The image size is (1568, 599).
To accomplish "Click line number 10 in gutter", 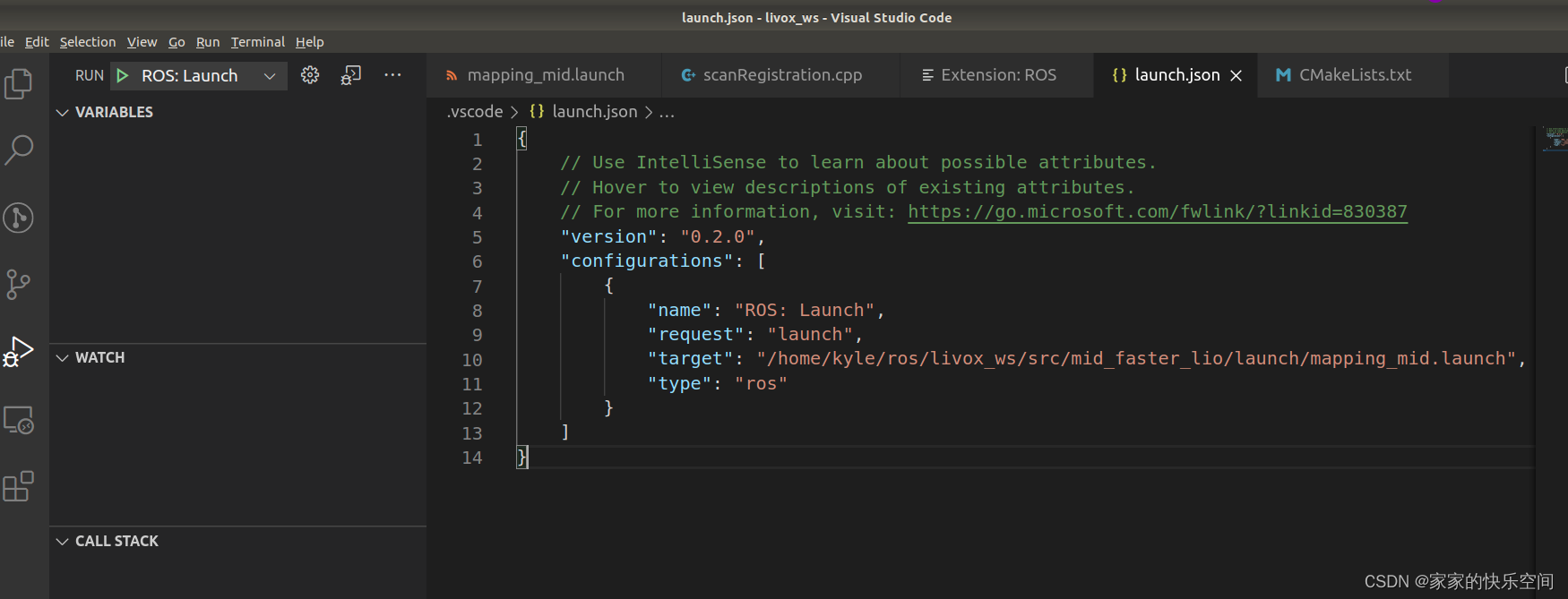I will pyautogui.click(x=472, y=360).
